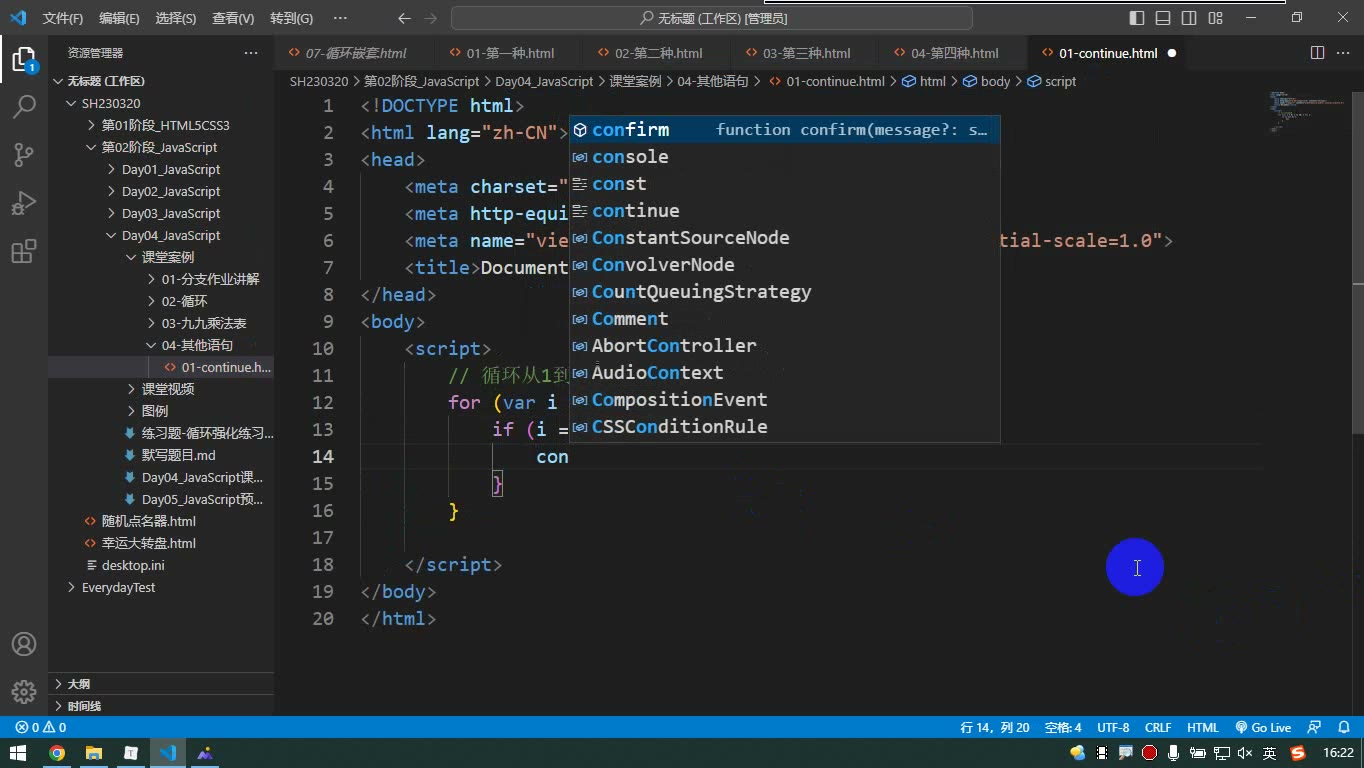Open notifications bell in status bar

point(1345,728)
